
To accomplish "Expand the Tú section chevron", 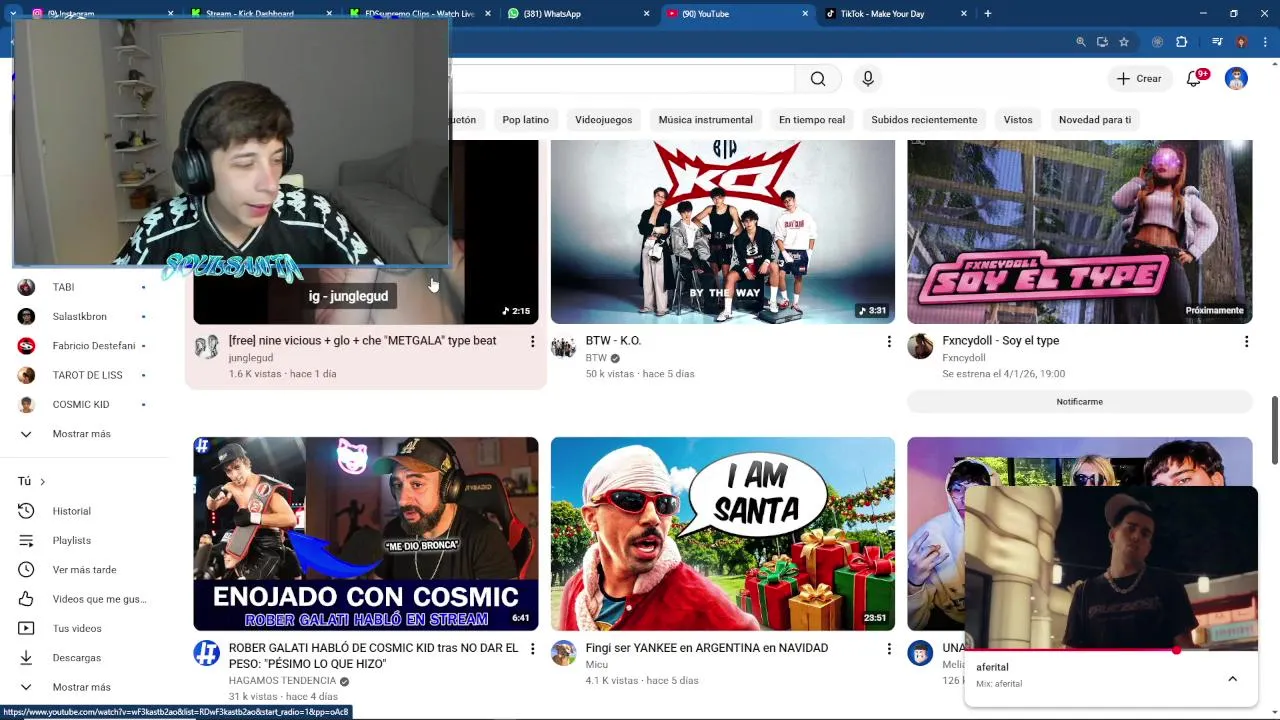I will tap(42, 481).
